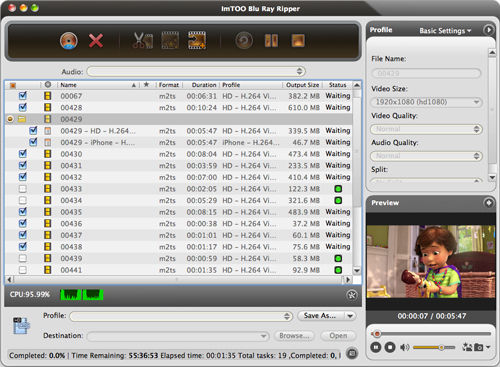
Task: Click the green status icon for 00441
Action: coord(338,270)
